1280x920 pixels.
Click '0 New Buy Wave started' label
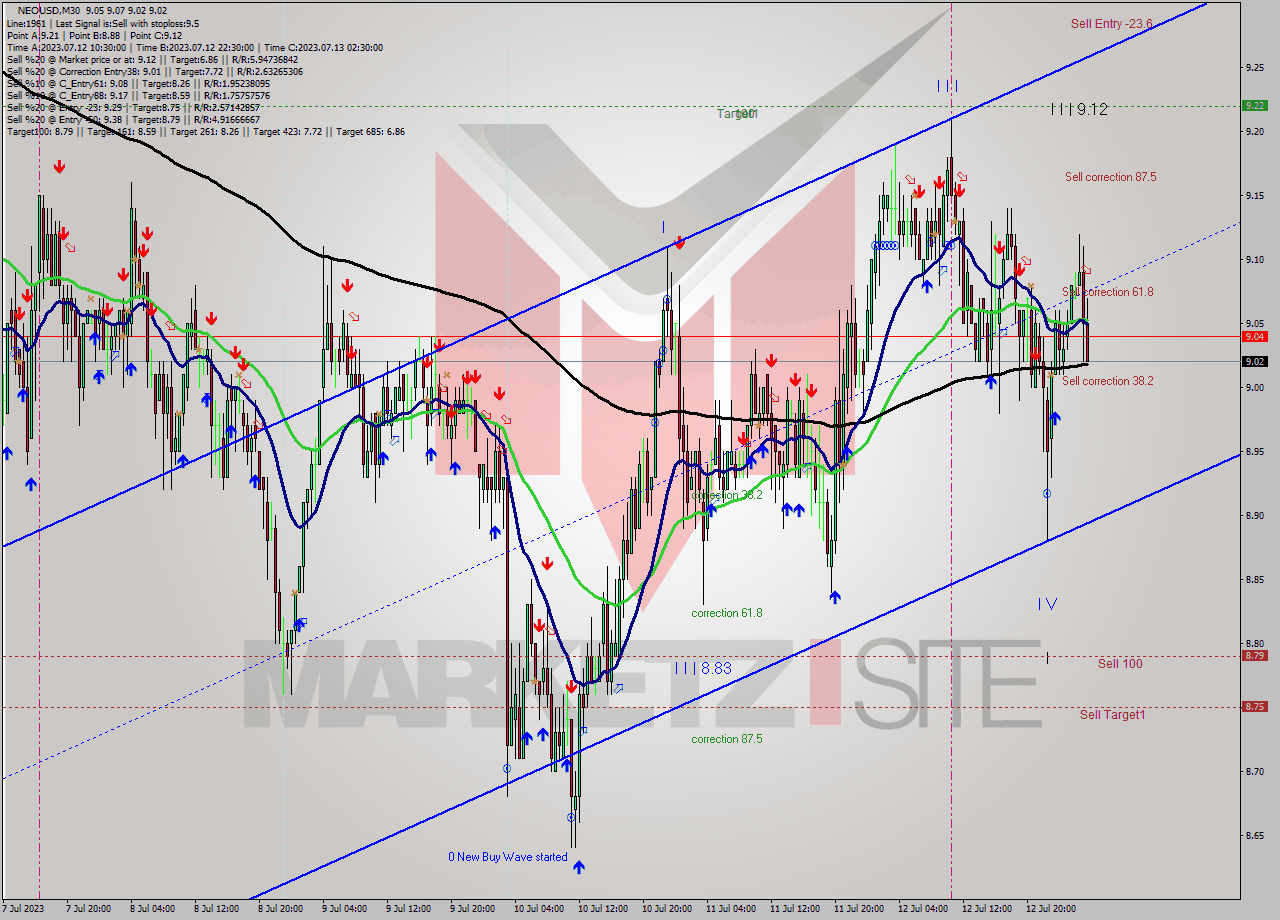tap(507, 857)
